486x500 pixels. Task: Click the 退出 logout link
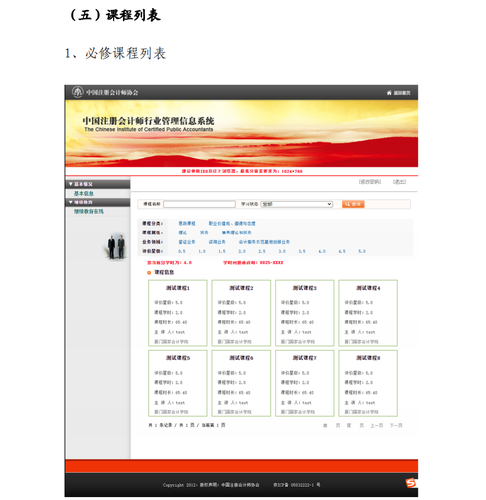(x=399, y=182)
